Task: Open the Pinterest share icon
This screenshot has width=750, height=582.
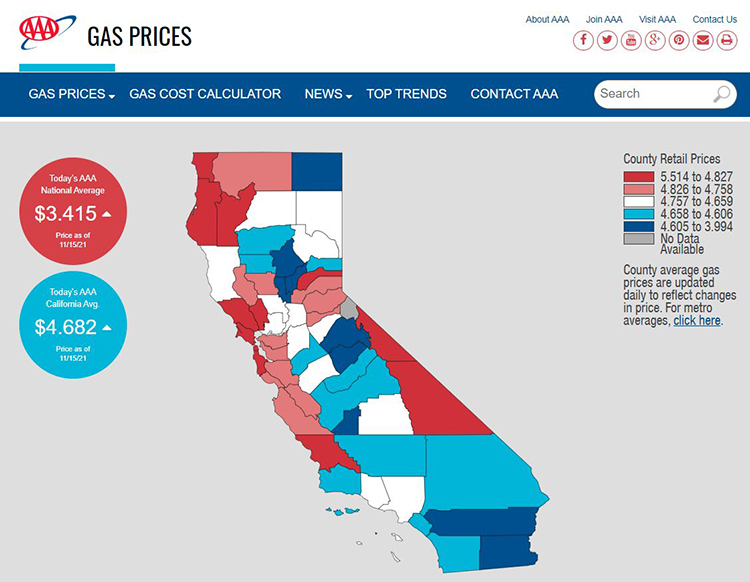Action: pos(679,40)
